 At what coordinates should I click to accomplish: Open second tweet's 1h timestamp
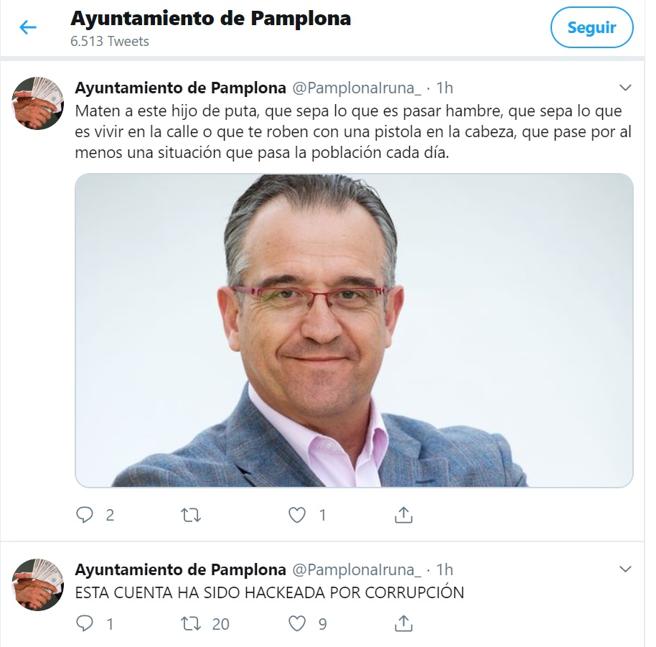click(x=445, y=570)
